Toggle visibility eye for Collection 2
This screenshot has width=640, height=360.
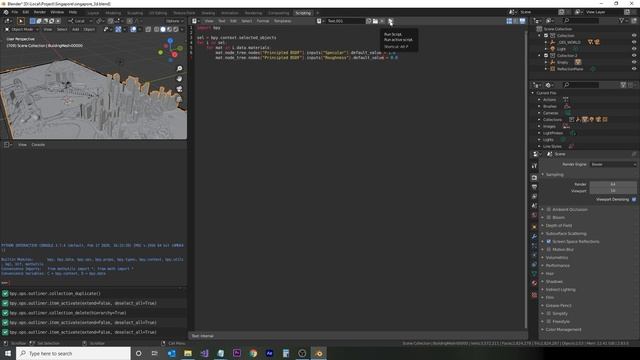click(x=634, y=56)
